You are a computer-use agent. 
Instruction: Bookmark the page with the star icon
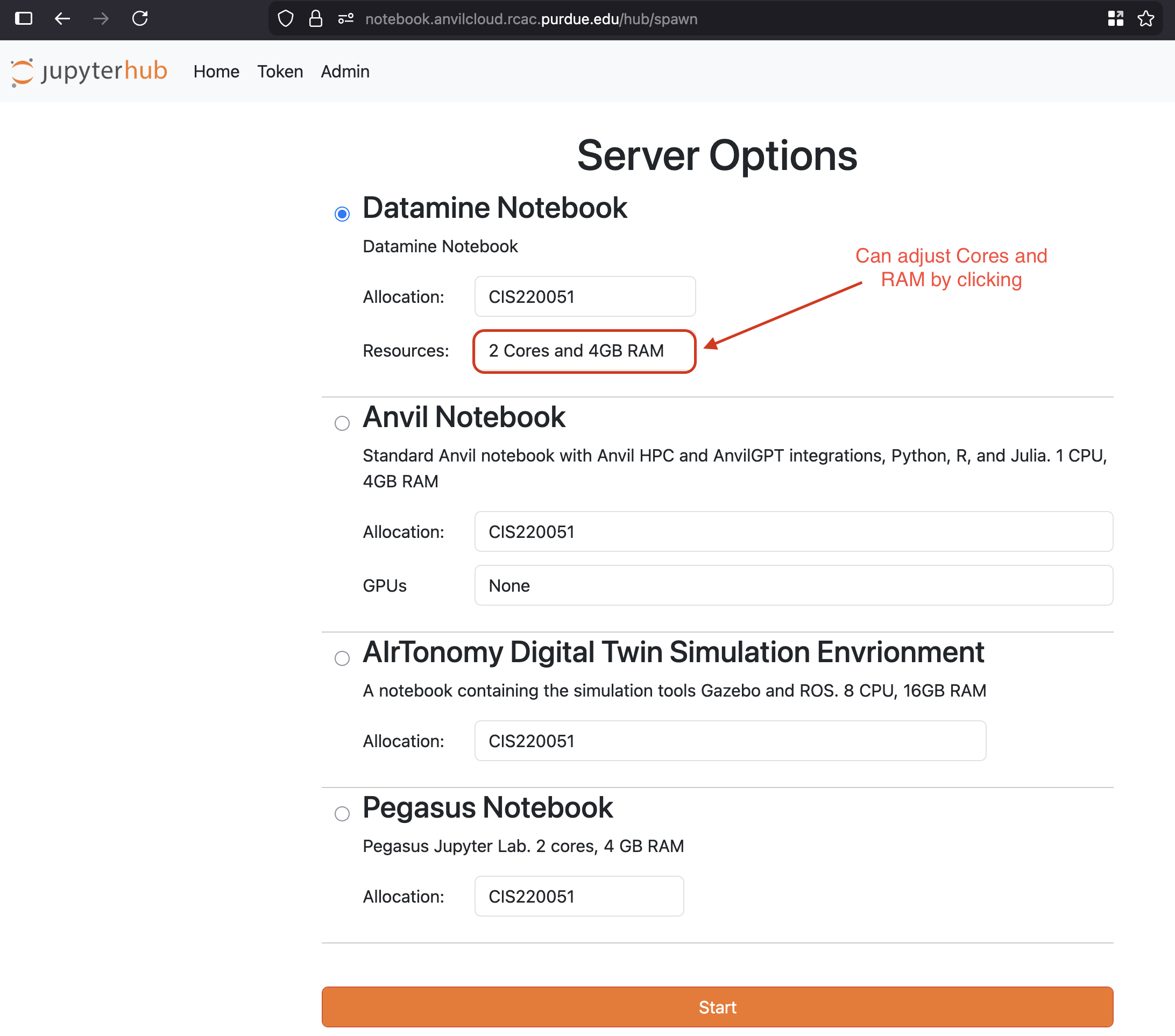click(x=1146, y=18)
